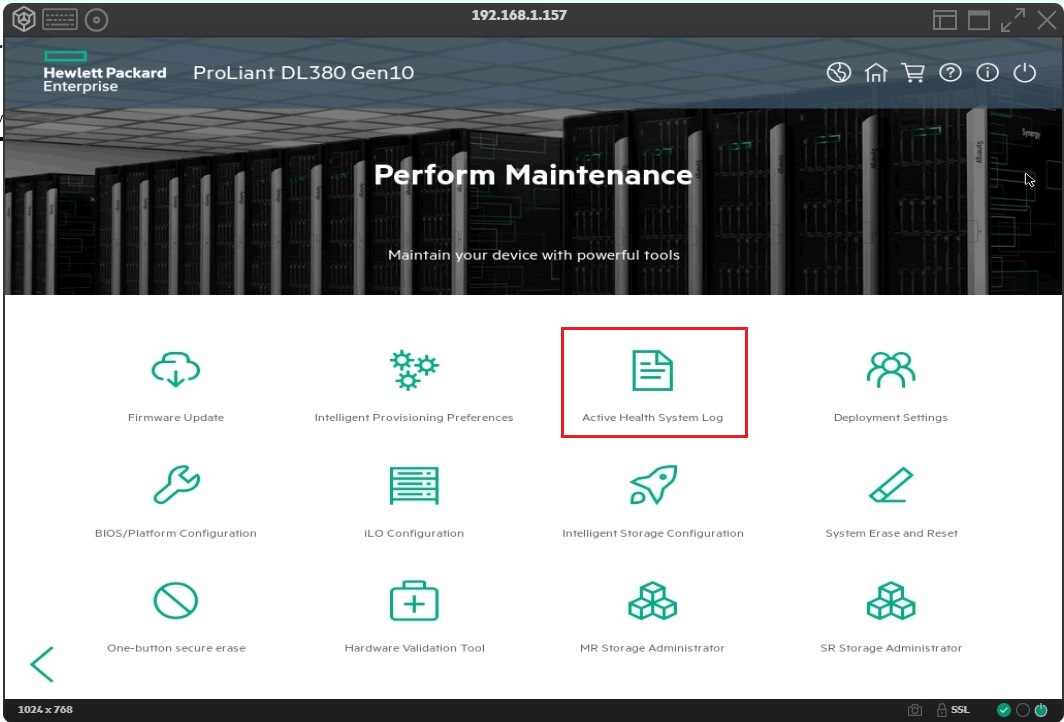Click the Hewlett Packard Enterprise logo

click(104, 71)
